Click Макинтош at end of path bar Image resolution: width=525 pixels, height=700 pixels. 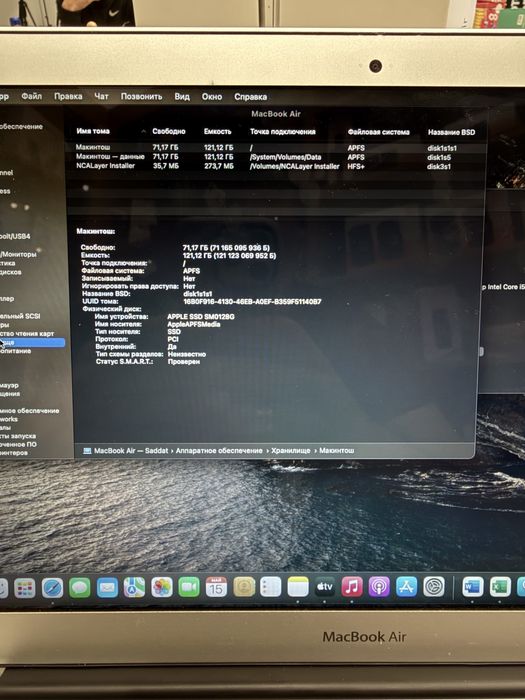coord(337,451)
